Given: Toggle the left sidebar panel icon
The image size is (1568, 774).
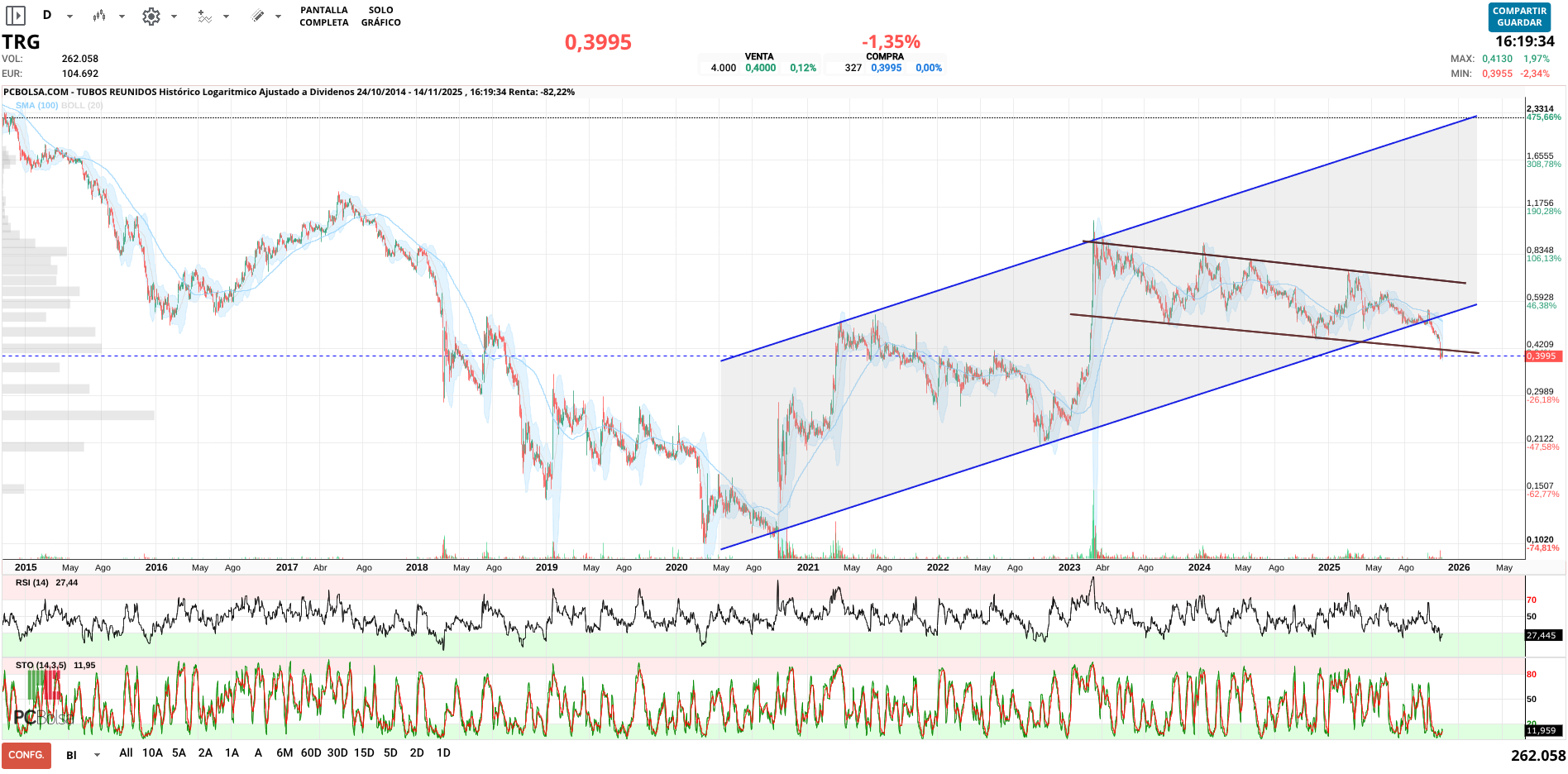Looking at the screenshot, I should pyautogui.click(x=16, y=16).
